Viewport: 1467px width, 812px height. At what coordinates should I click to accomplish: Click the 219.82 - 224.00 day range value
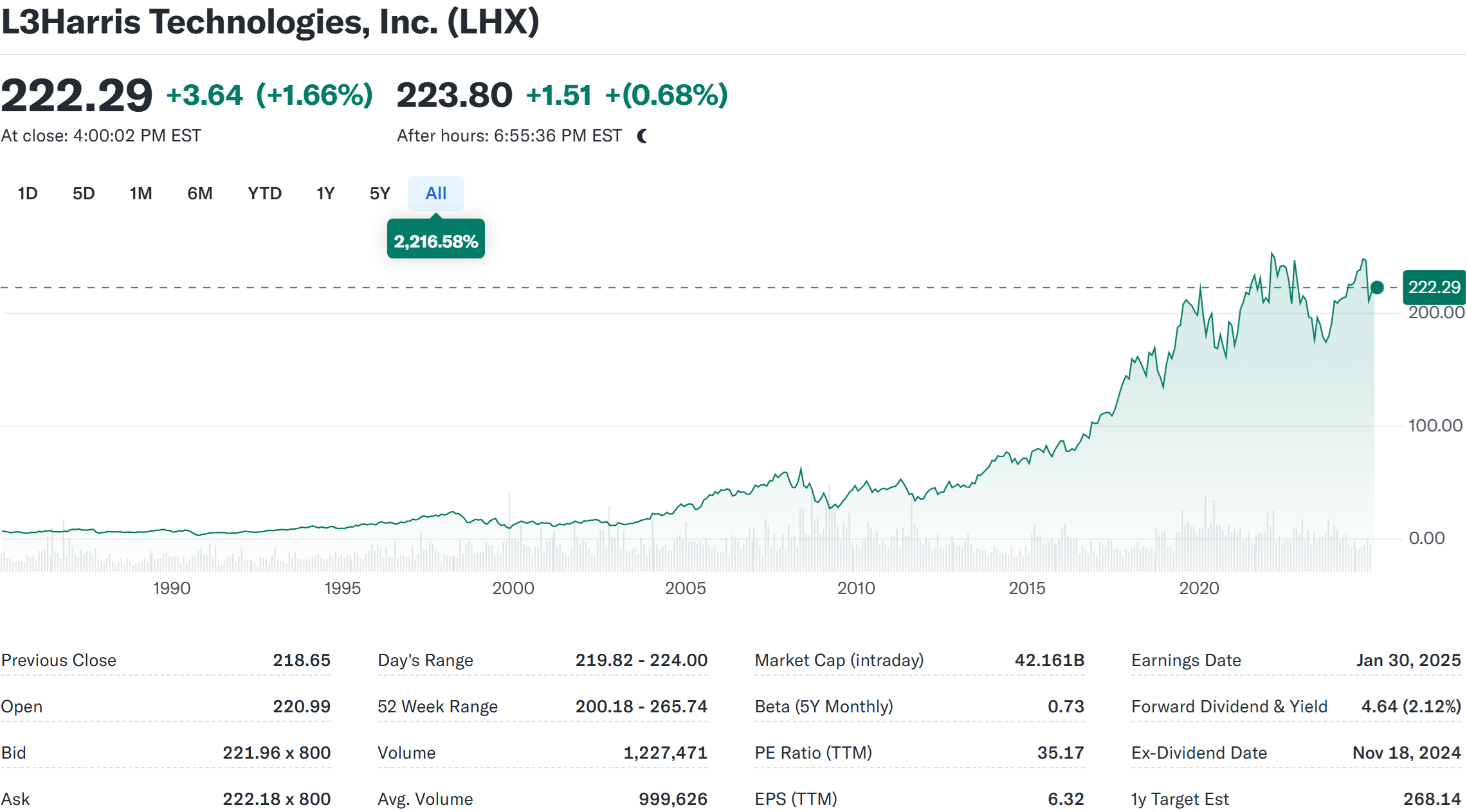[641, 660]
